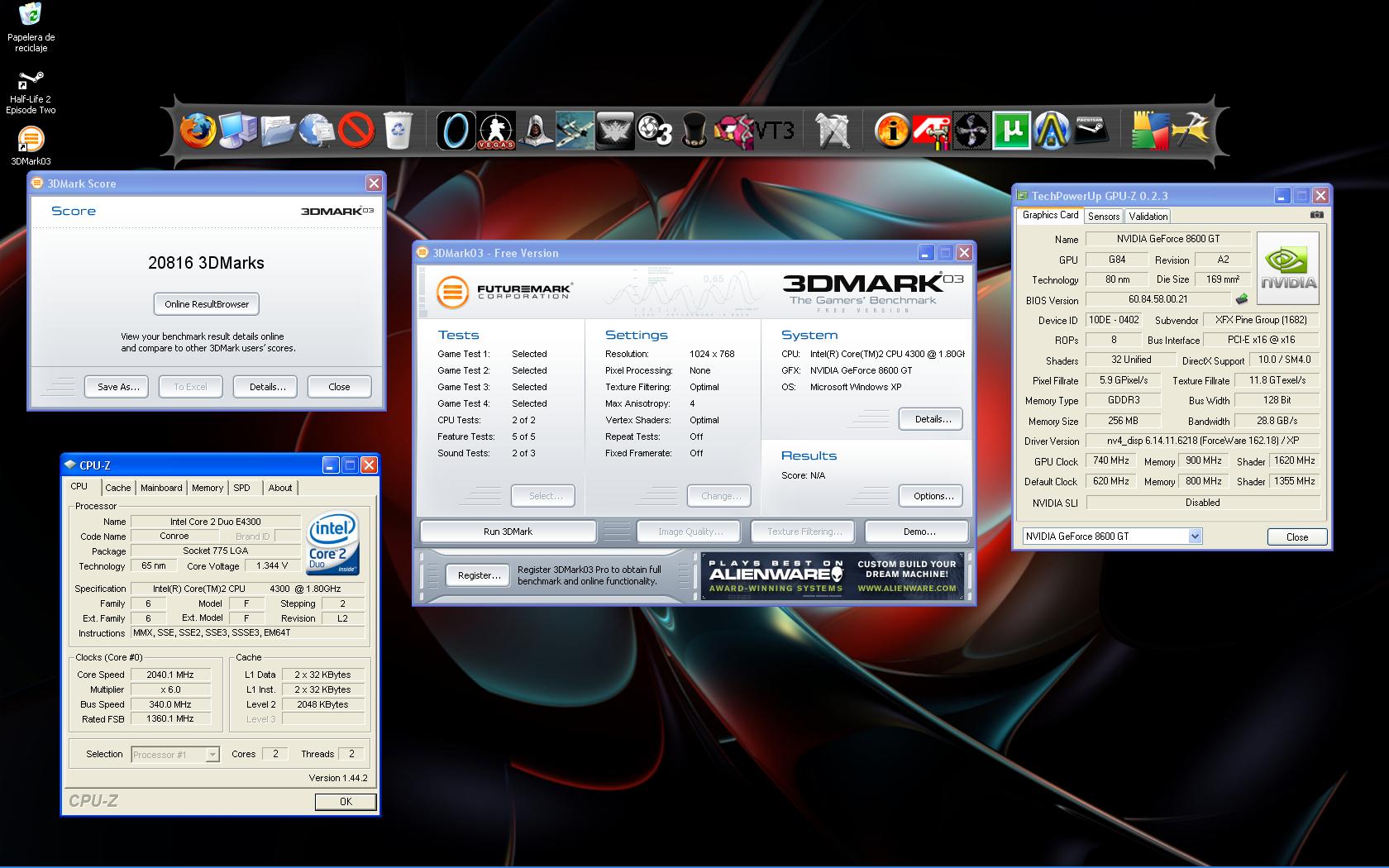1389x868 pixels.
Task: Launch the soccer ball 3 game icon
Action: tap(655, 131)
